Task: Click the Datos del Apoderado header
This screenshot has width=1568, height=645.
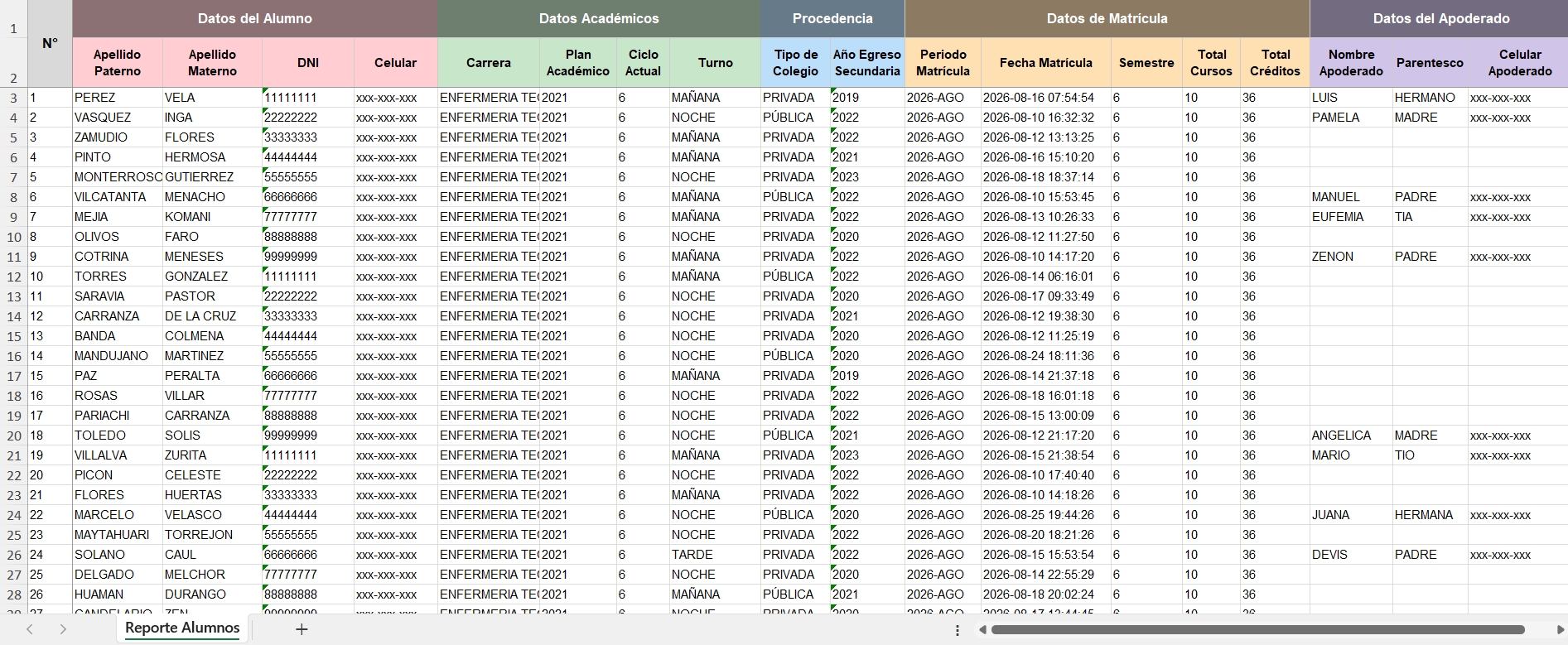Action: 1440,18
